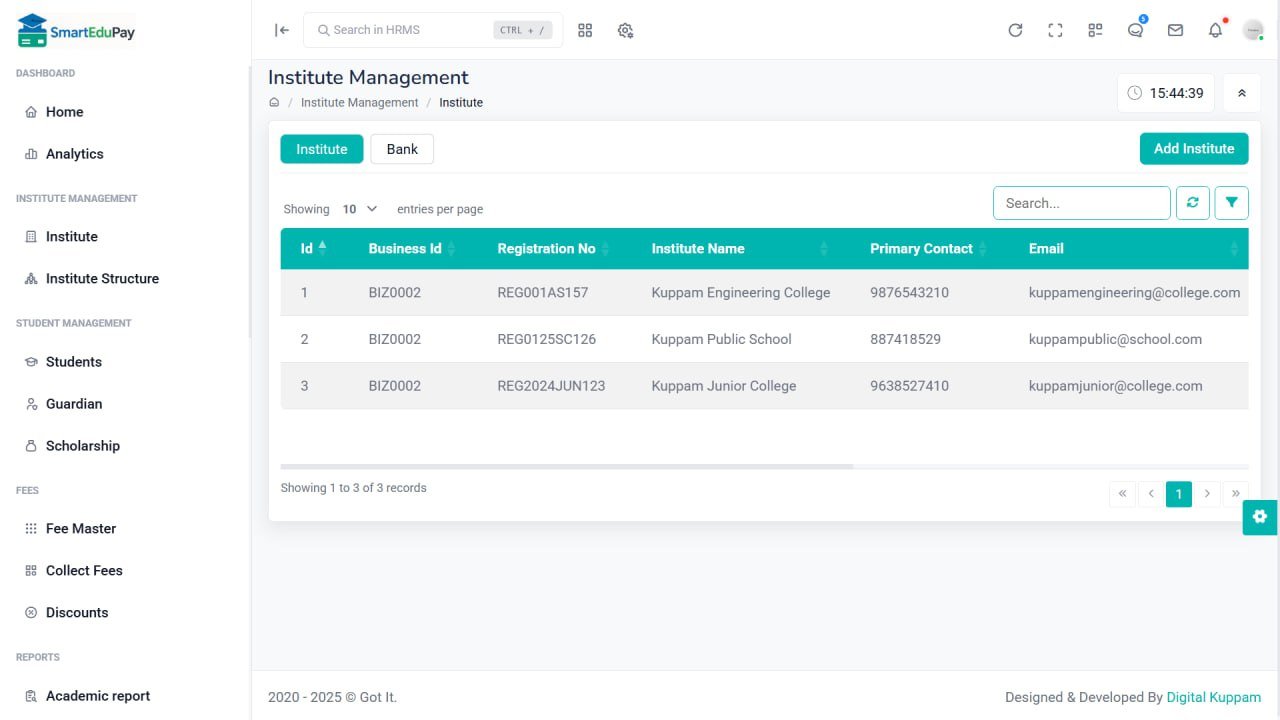
Task: Click the refresh table icon
Action: coord(1192,202)
